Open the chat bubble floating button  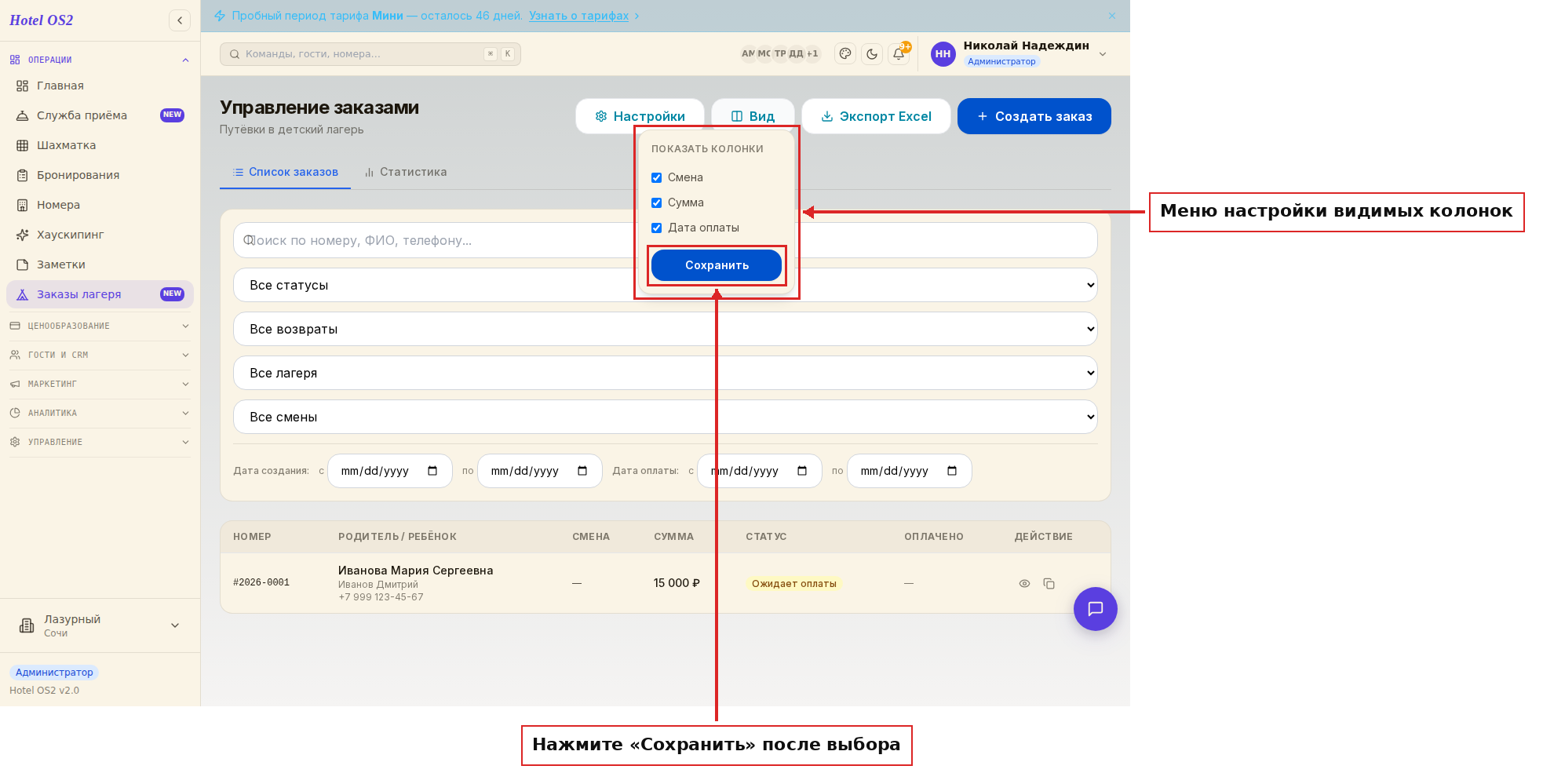tap(1095, 608)
